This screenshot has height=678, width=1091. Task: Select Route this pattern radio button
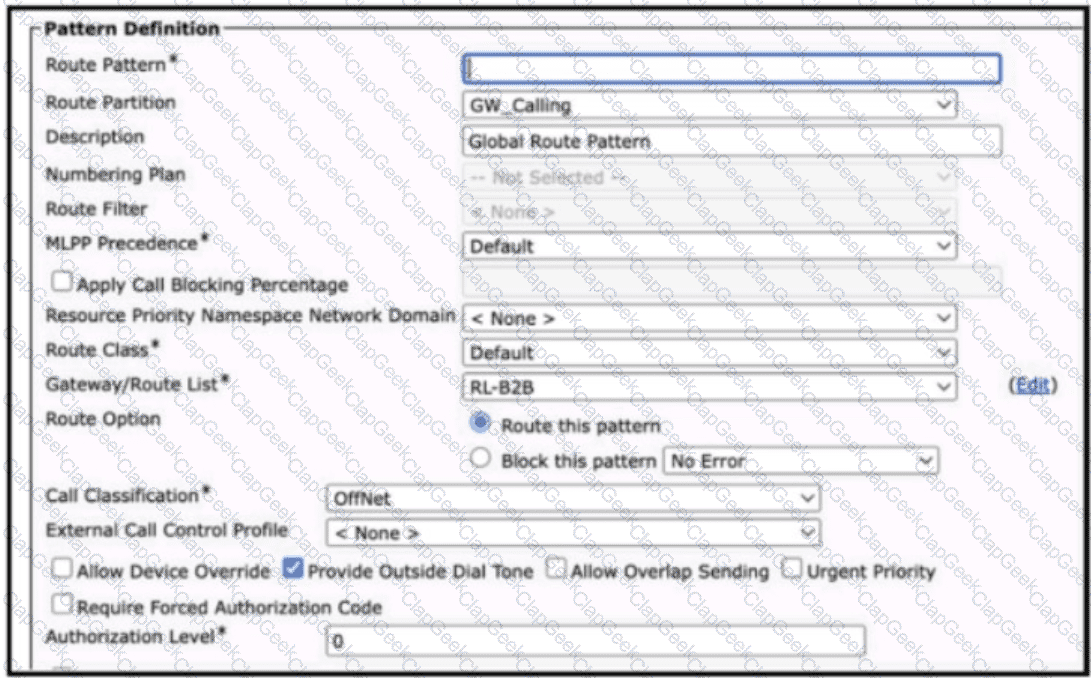(482, 424)
